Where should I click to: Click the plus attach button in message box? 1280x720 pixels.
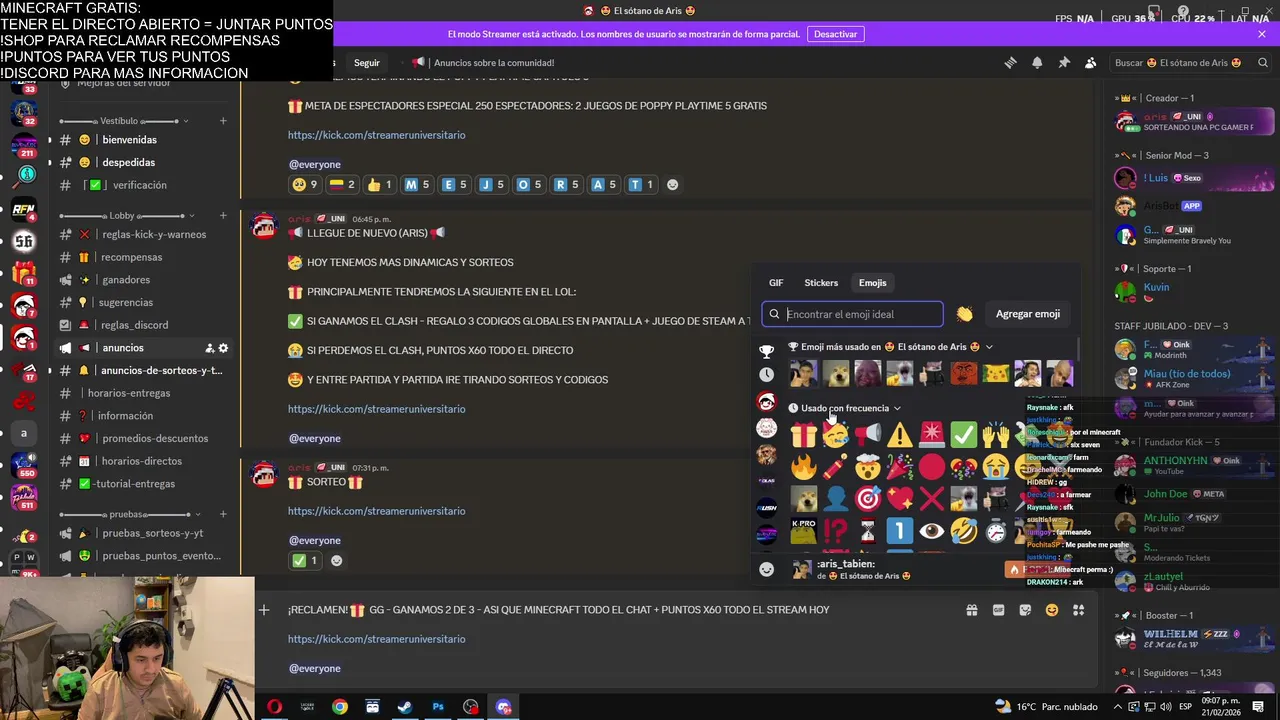click(264, 610)
